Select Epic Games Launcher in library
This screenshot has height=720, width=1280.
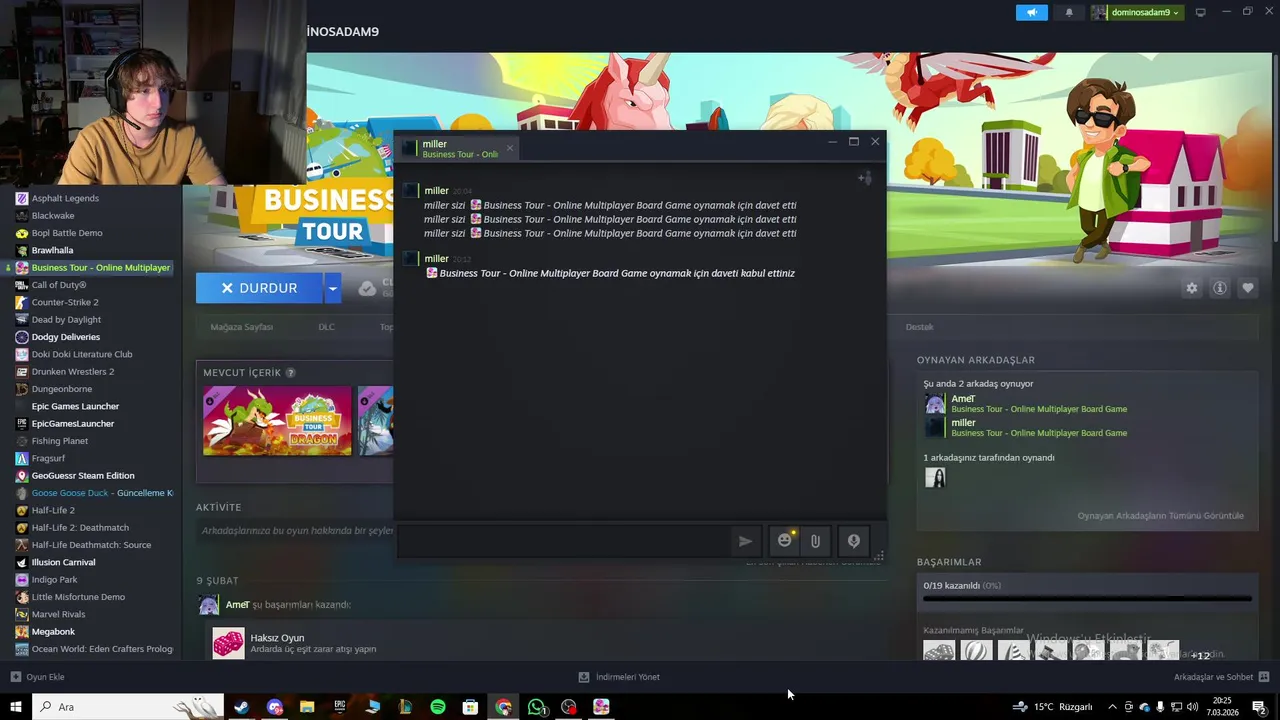(75, 406)
